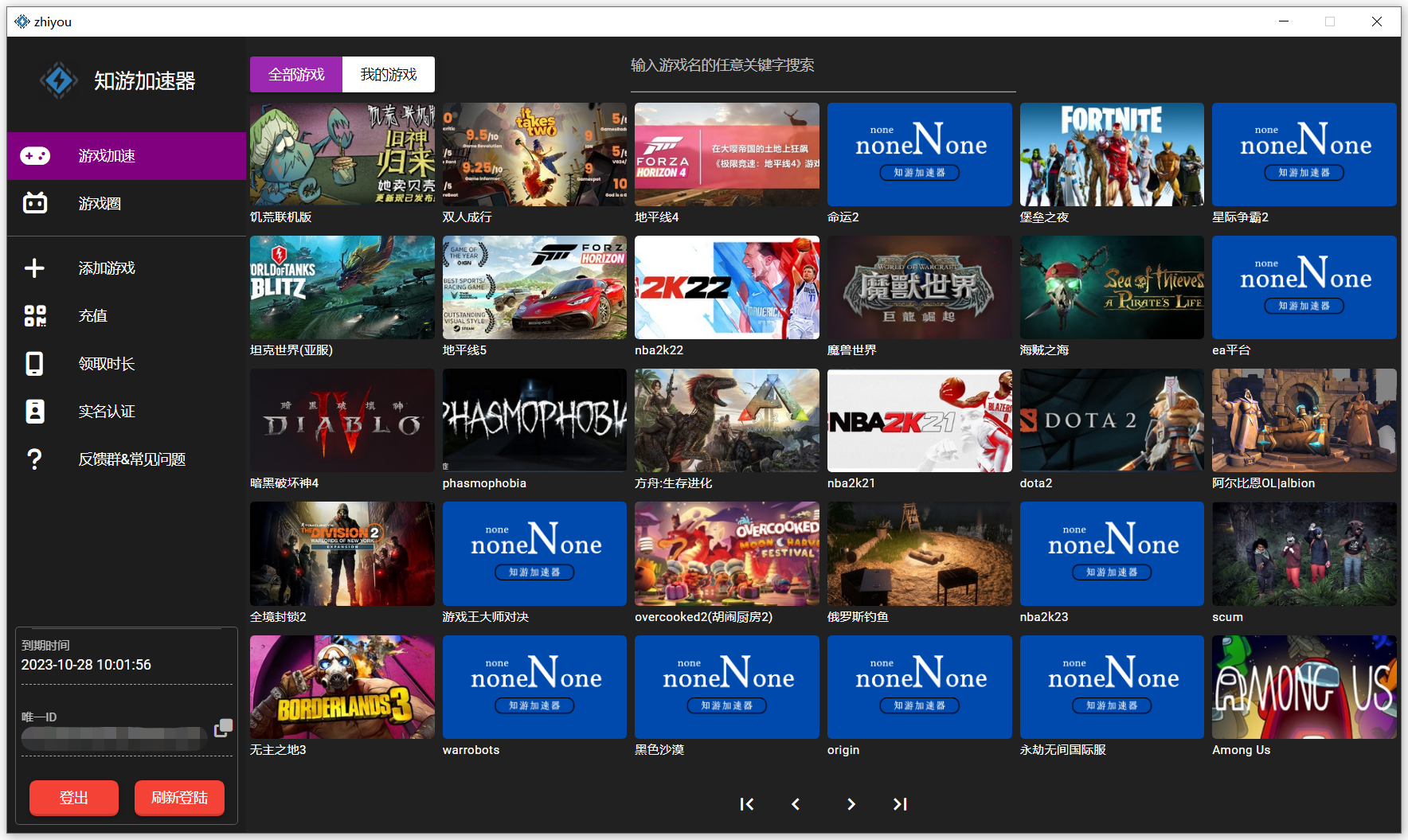
Task: Select the nba2k22 game thumbnail
Action: coord(727,287)
